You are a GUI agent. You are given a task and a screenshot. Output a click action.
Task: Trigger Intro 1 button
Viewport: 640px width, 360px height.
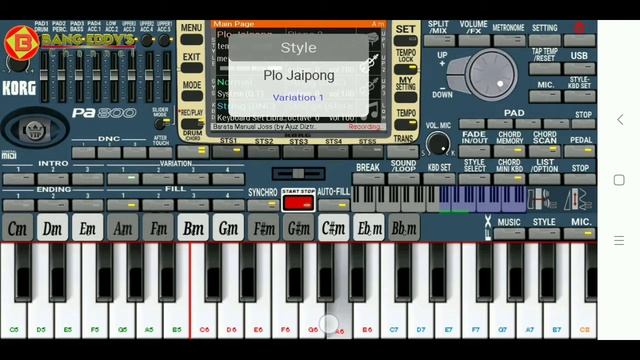[18, 178]
